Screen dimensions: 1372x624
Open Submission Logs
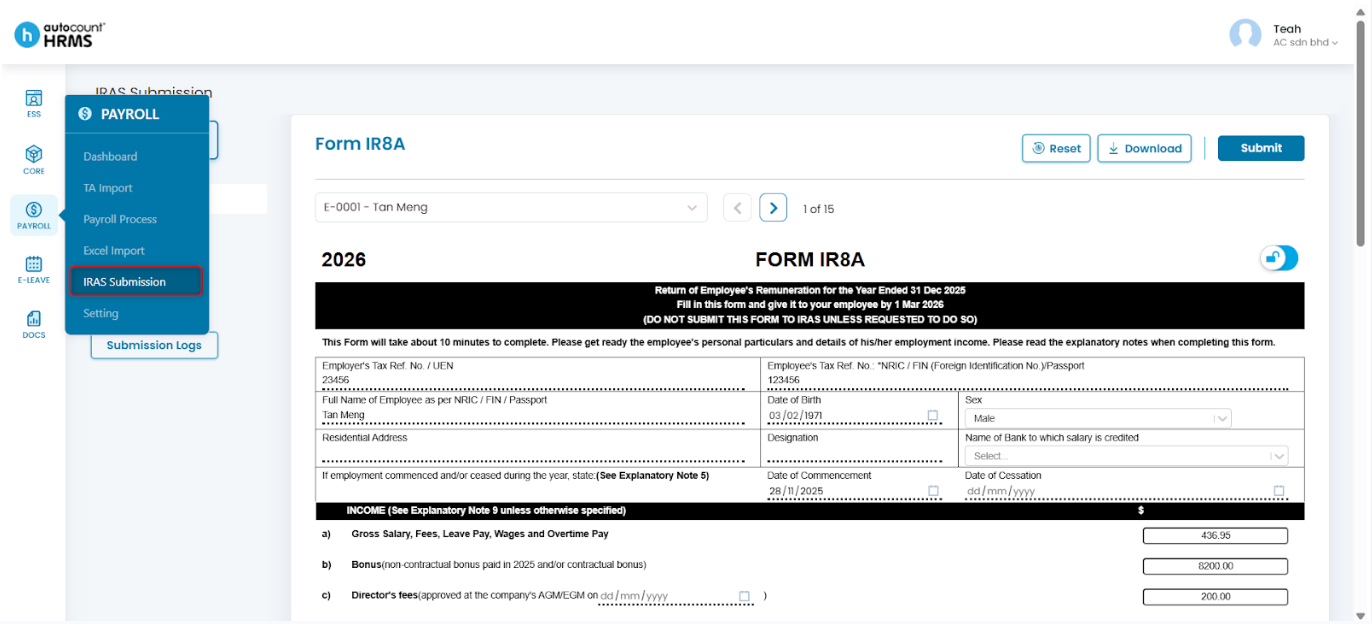[154, 345]
